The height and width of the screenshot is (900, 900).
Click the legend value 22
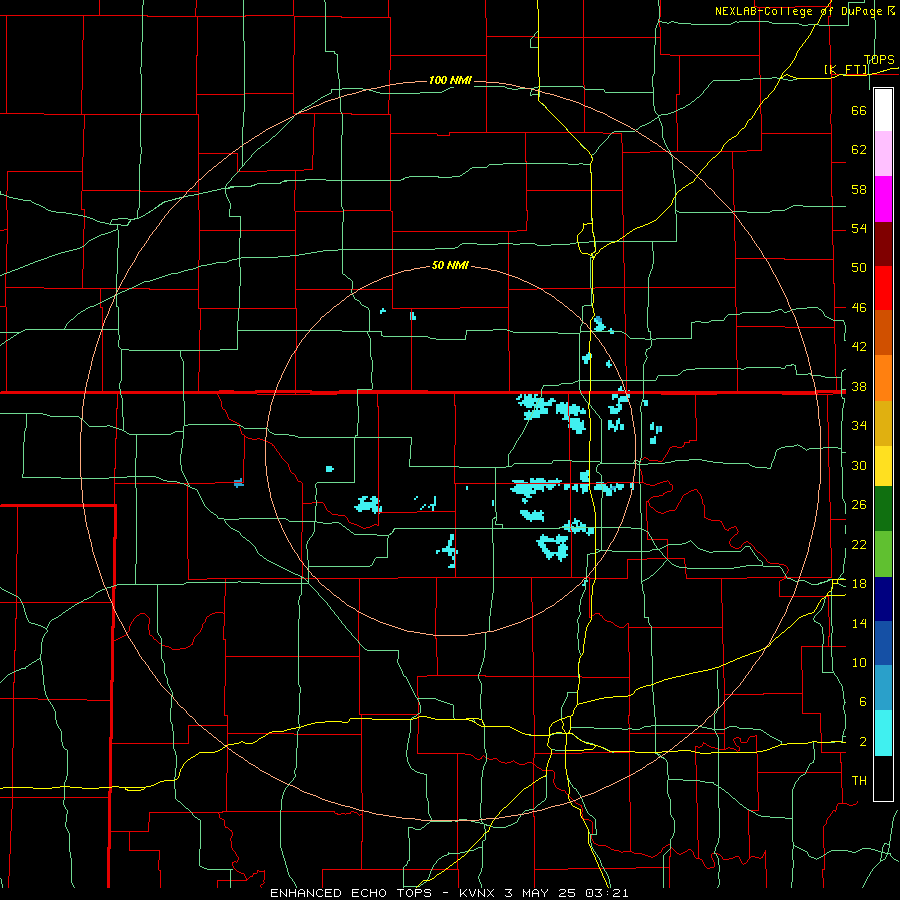859,544
